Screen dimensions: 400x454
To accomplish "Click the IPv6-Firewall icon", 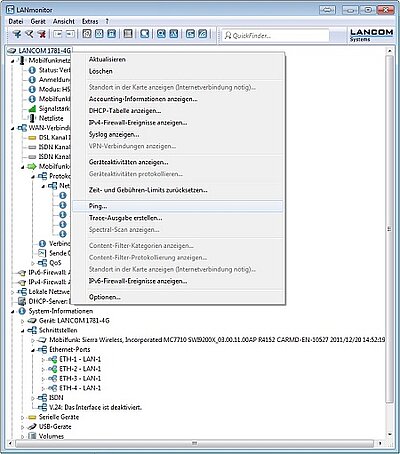I will tap(22, 273).
